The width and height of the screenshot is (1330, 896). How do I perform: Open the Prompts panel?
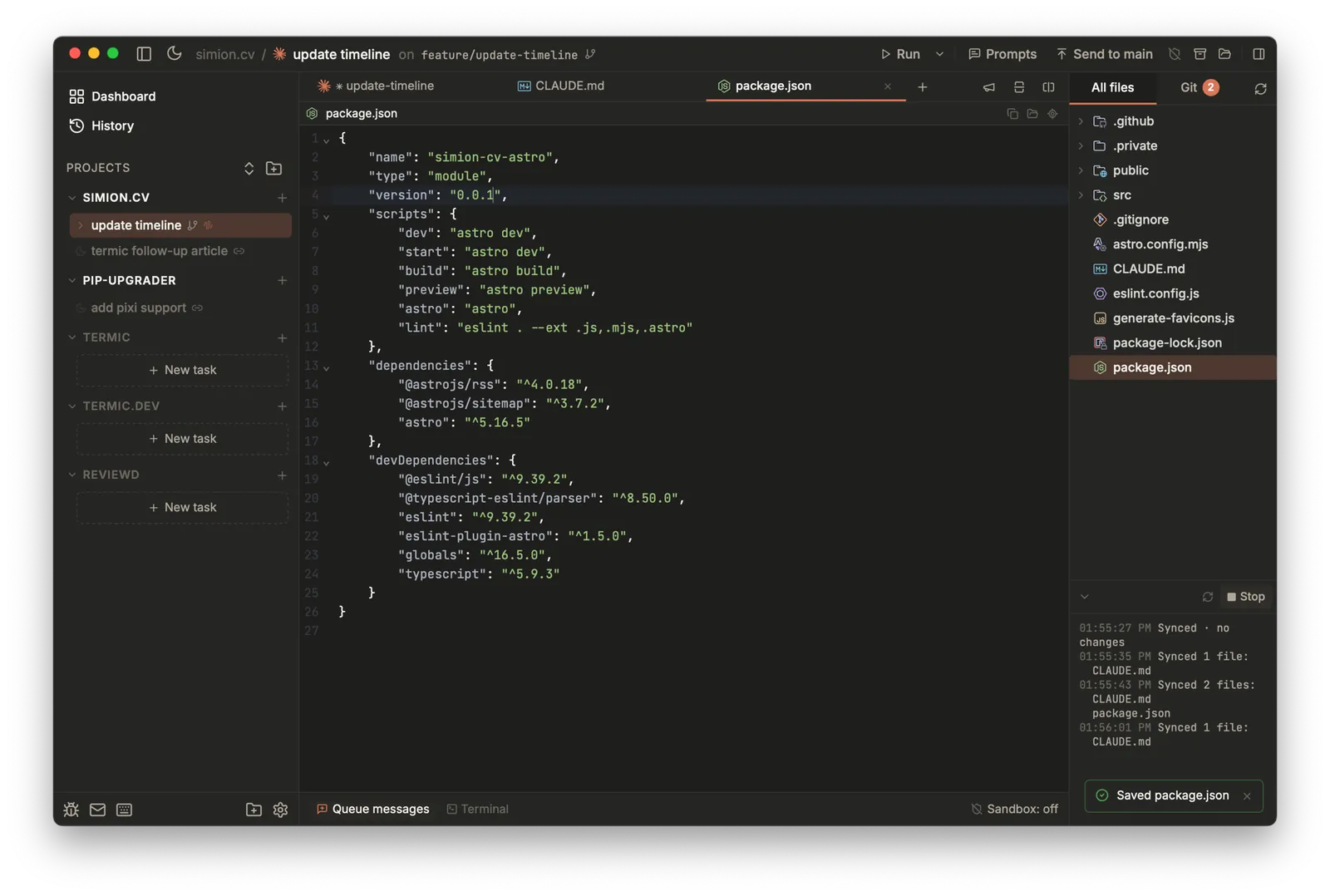coord(1002,54)
